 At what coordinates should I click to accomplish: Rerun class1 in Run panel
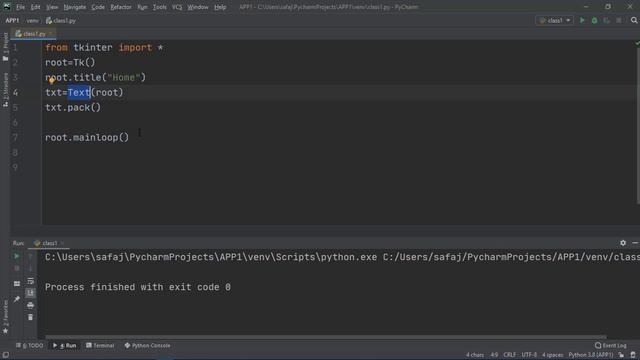click(17, 256)
